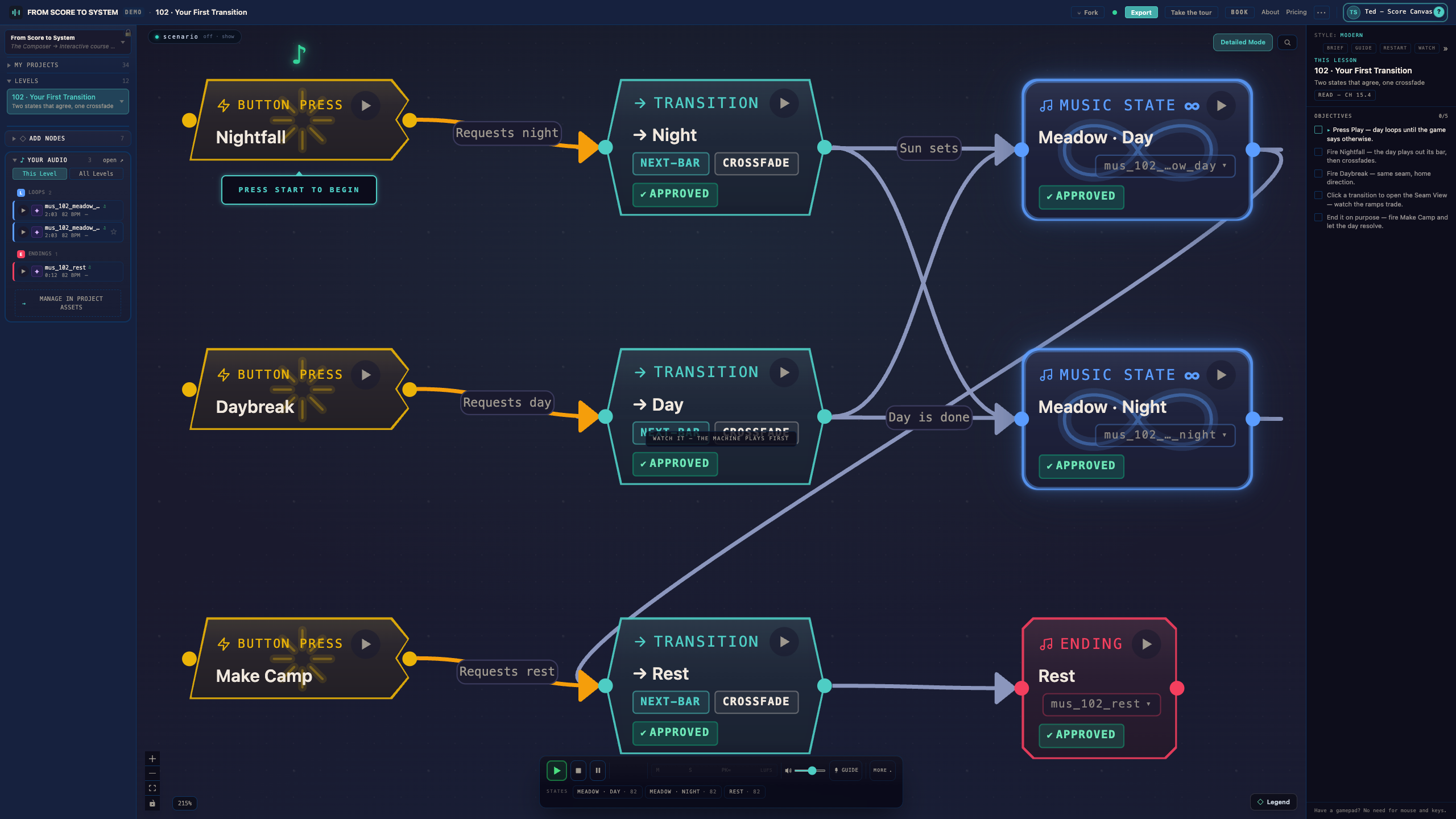The height and width of the screenshot is (819, 1456).
Task: Mute audio via speaker icon
Action: pos(788,771)
